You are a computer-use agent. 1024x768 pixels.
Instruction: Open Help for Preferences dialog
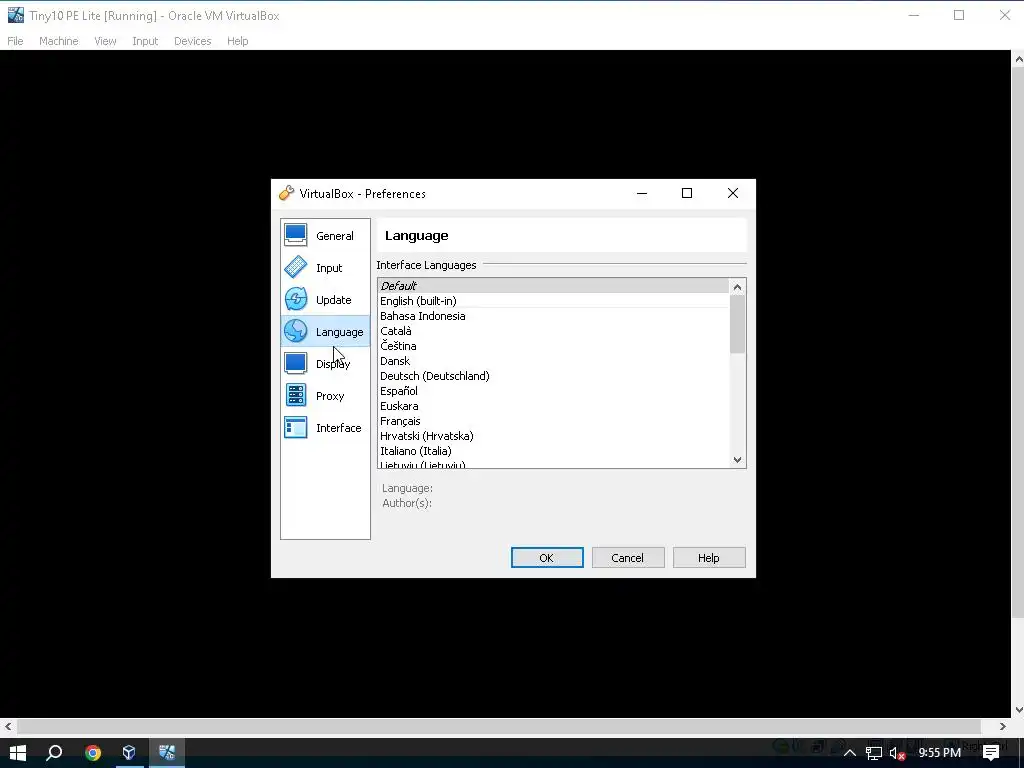[x=709, y=558]
